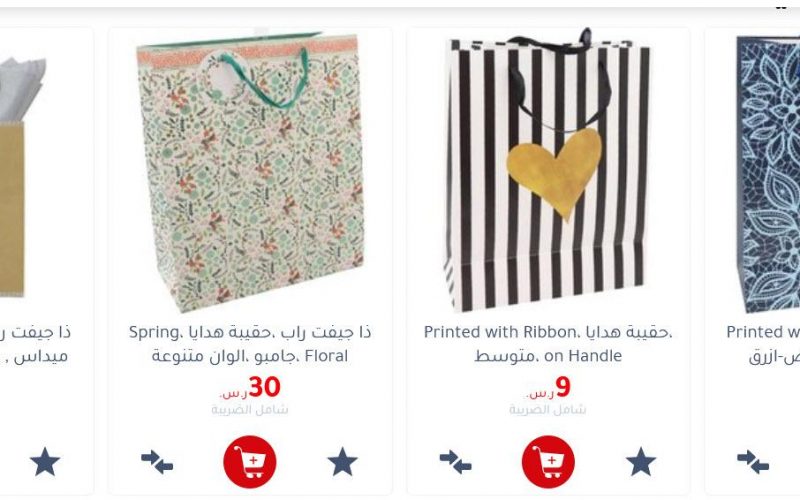Open partially visible gold bag title link
The width and height of the screenshot is (800, 500).
tap(35, 344)
